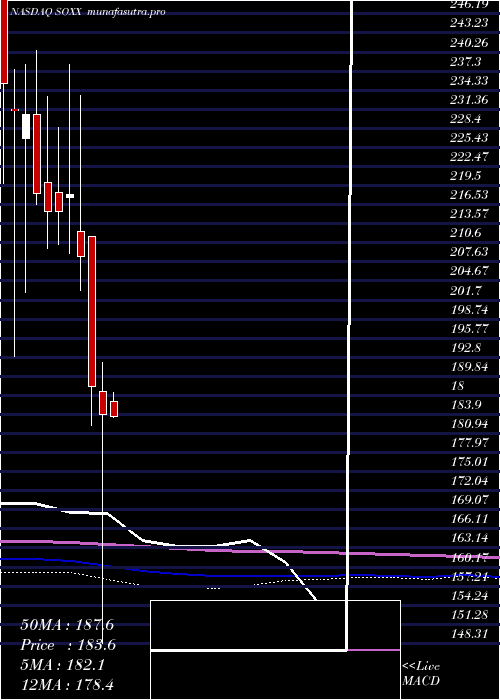Select the 192.8 axis label
Screen dimensions: 500x700
pos(466,347)
